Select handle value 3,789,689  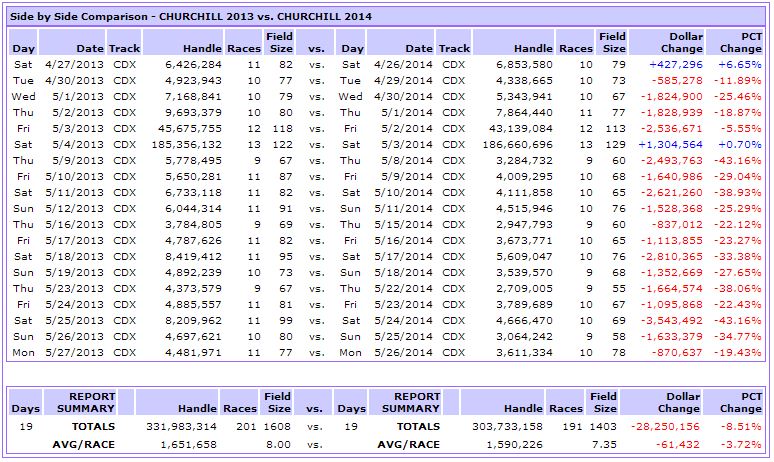pyautogui.click(x=524, y=305)
